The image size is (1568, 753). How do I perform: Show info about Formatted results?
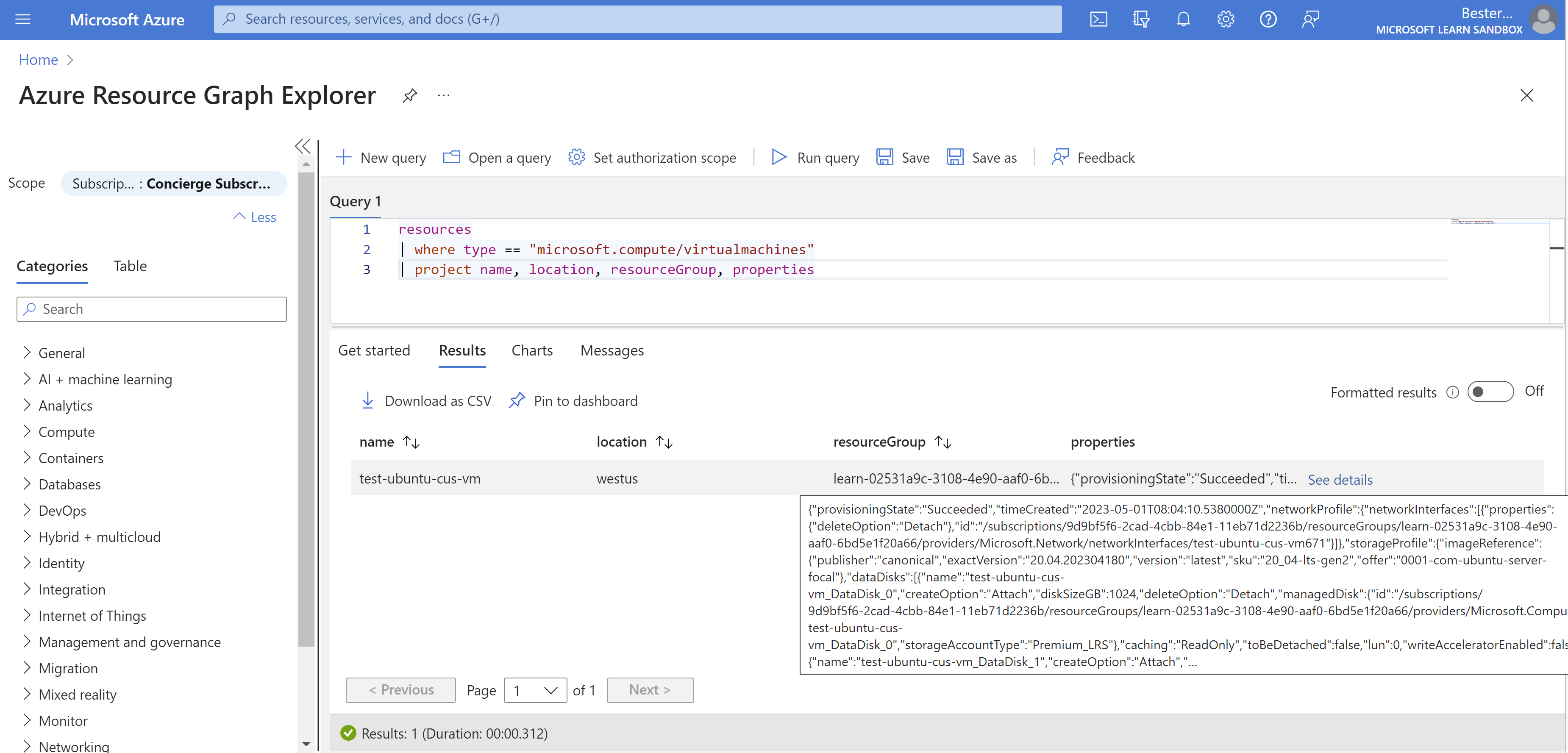(1452, 393)
